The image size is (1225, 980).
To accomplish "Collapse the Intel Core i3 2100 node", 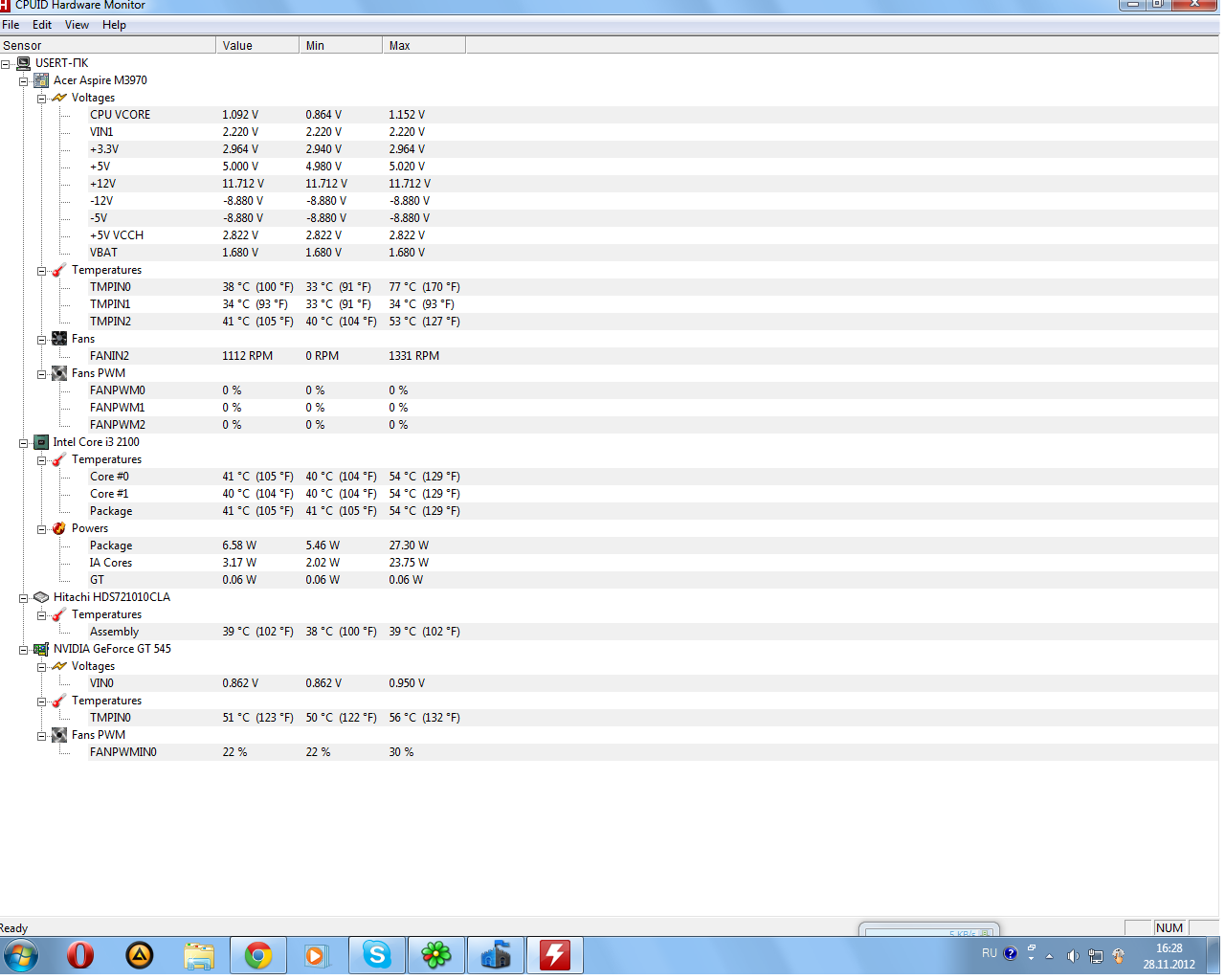I will (24, 443).
